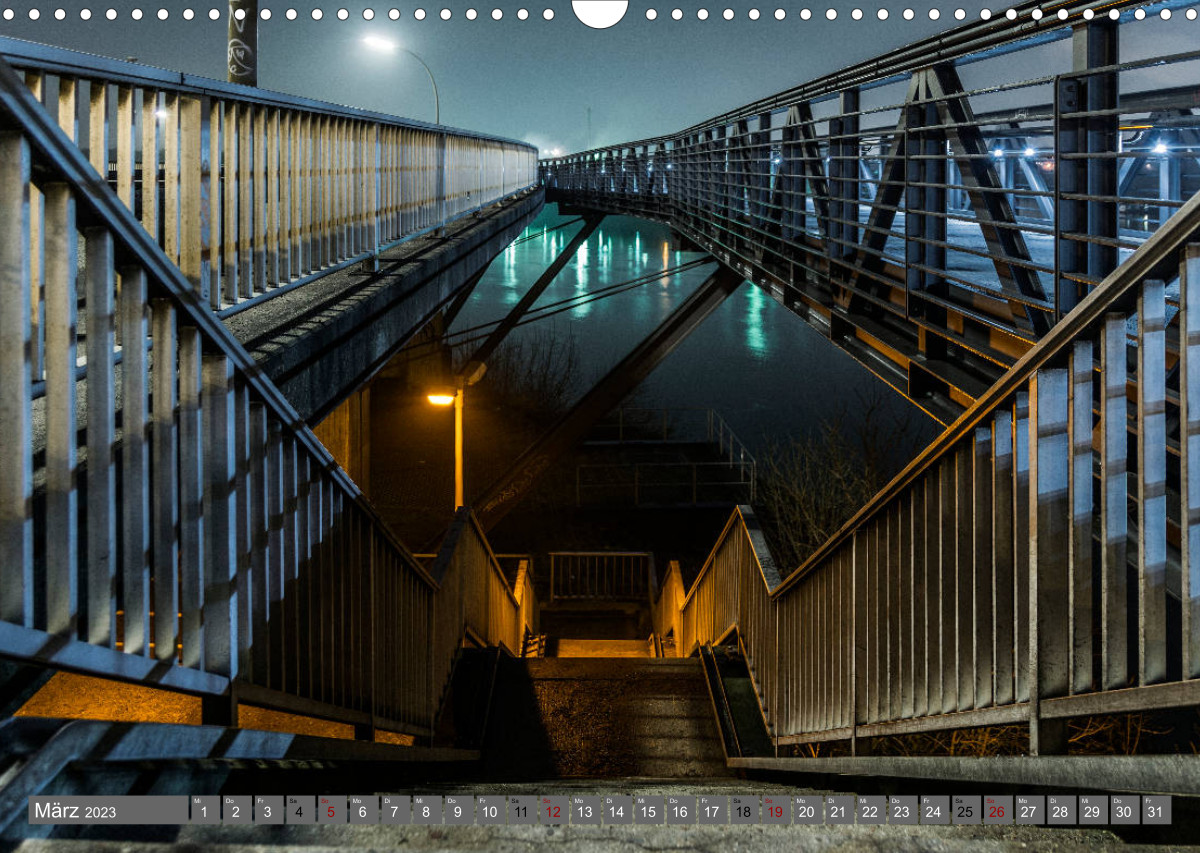This screenshot has height=853, width=1200.
Task: Select the red Sunday 5 date
Action: [332, 811]
